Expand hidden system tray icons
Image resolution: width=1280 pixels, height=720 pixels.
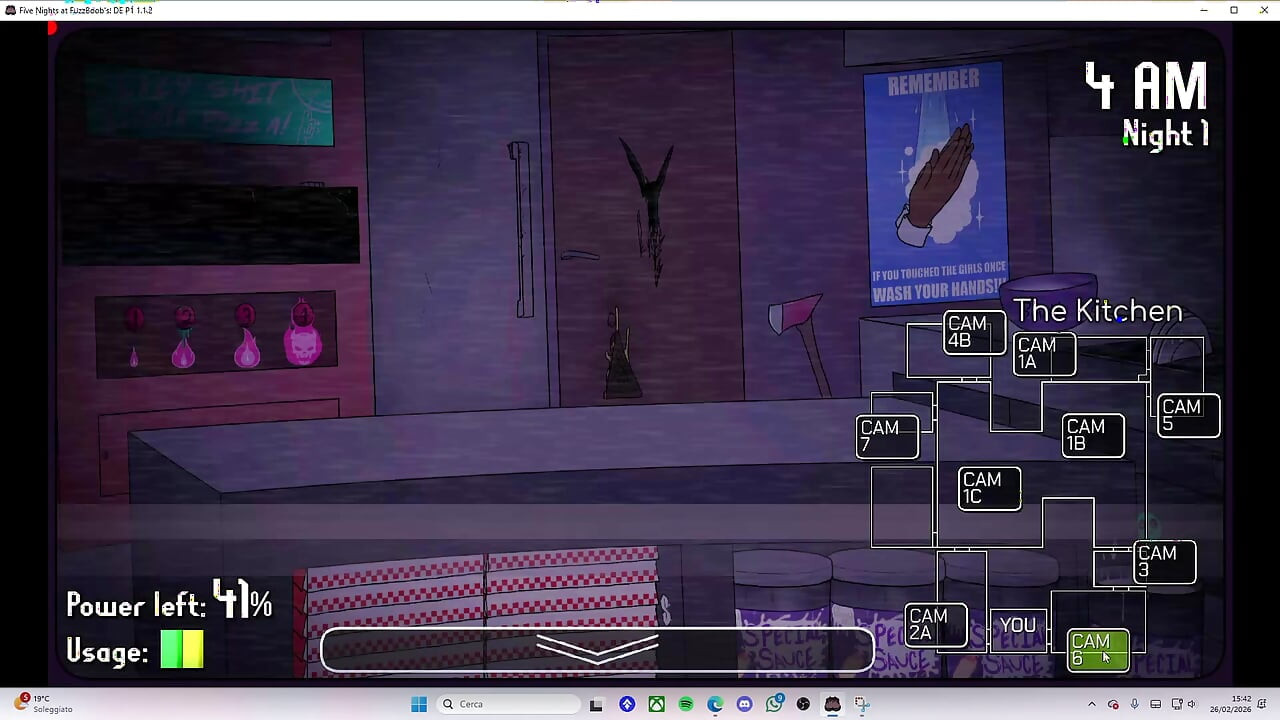point(1091,704)
